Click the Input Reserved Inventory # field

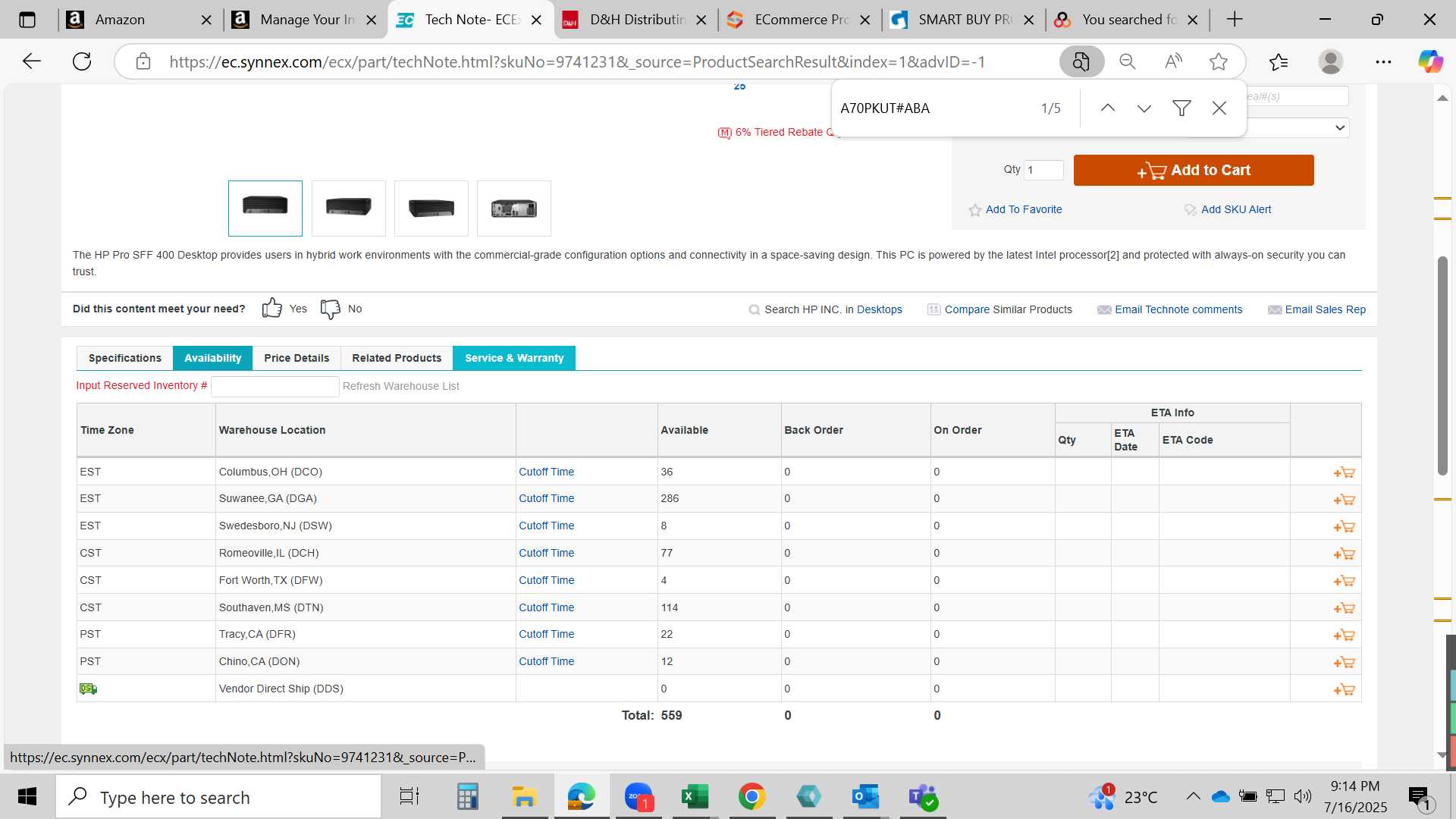click(275, 386)
